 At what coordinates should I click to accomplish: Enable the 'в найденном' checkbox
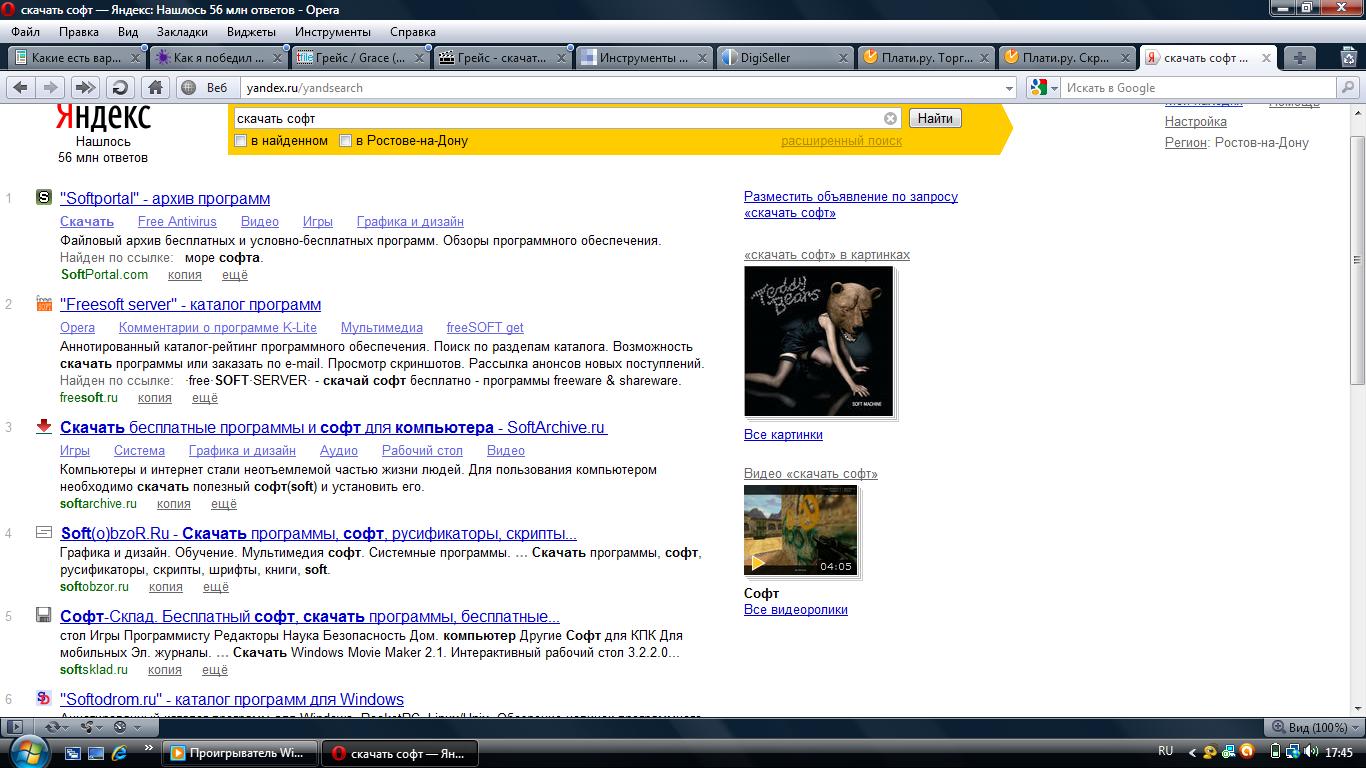point(240,141)
